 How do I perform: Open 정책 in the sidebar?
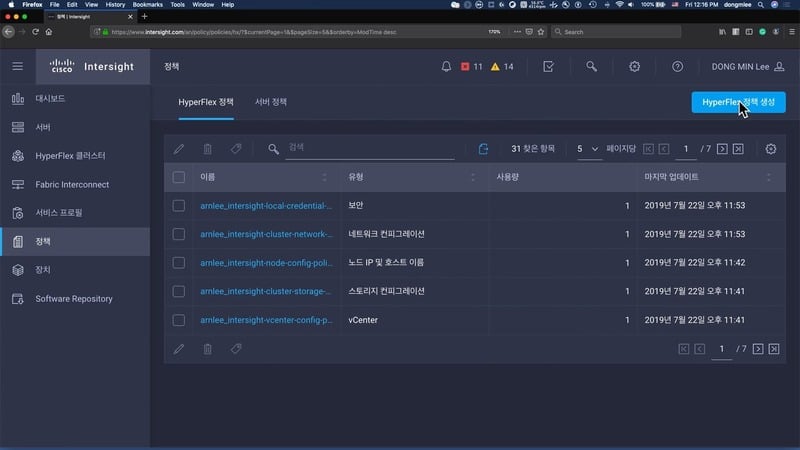pyautogui.click(x=76, y=241)
